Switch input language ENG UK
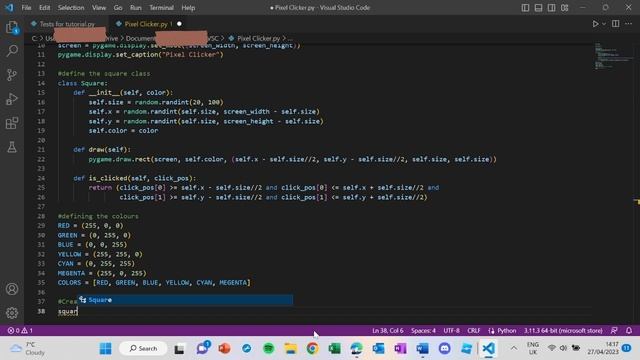This screenshot has width=640, height=360. tap(533, 348)
